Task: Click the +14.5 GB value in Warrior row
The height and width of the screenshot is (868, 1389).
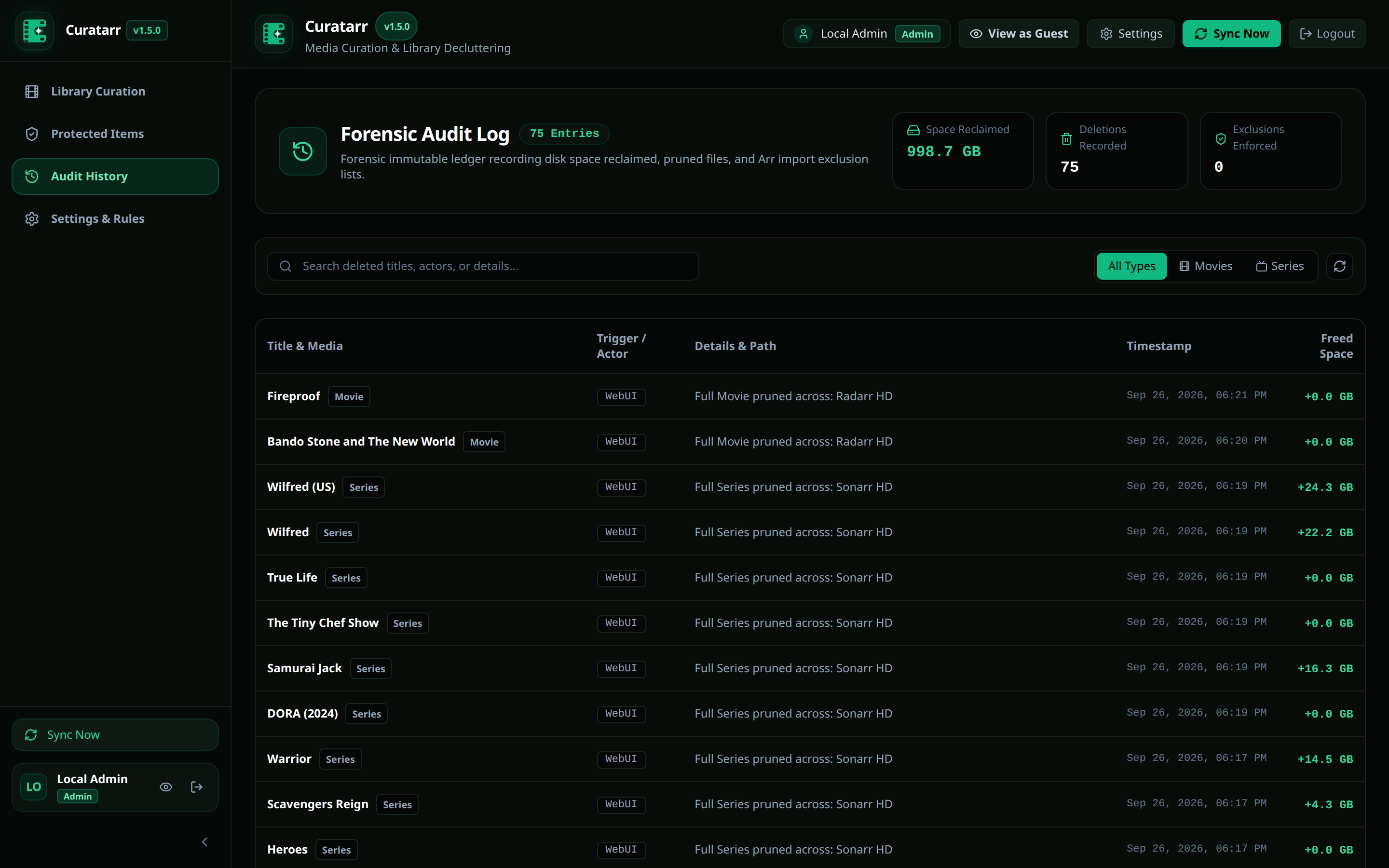Action: (1325, 759)
